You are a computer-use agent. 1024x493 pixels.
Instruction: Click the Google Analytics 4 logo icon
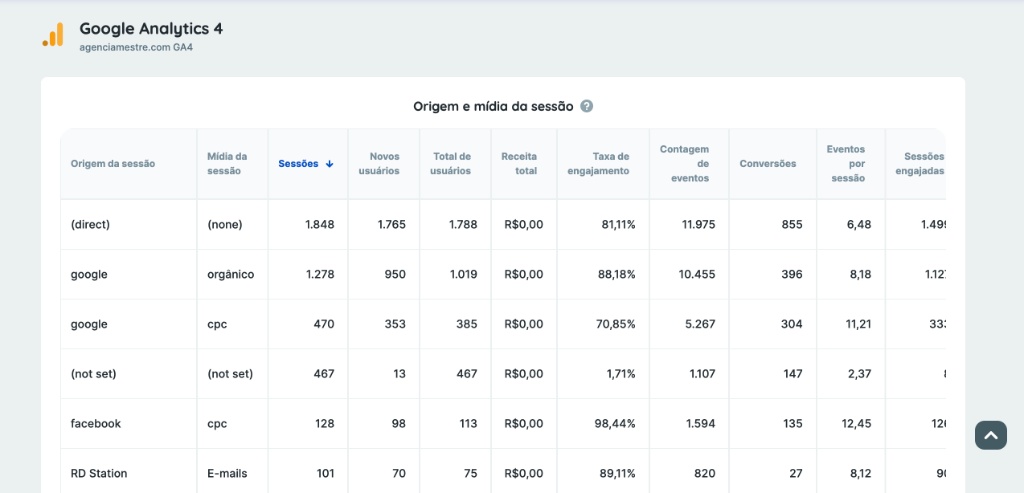[53, 35]
